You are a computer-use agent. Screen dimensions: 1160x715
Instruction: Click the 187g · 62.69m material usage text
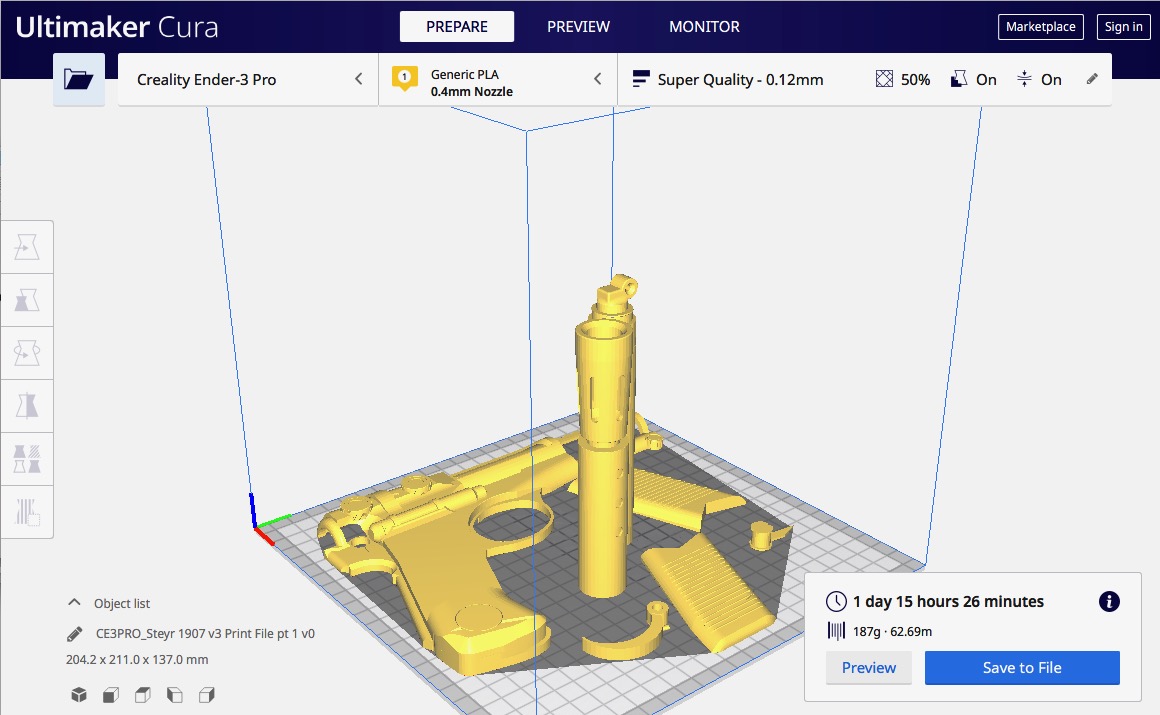[892, 631]
